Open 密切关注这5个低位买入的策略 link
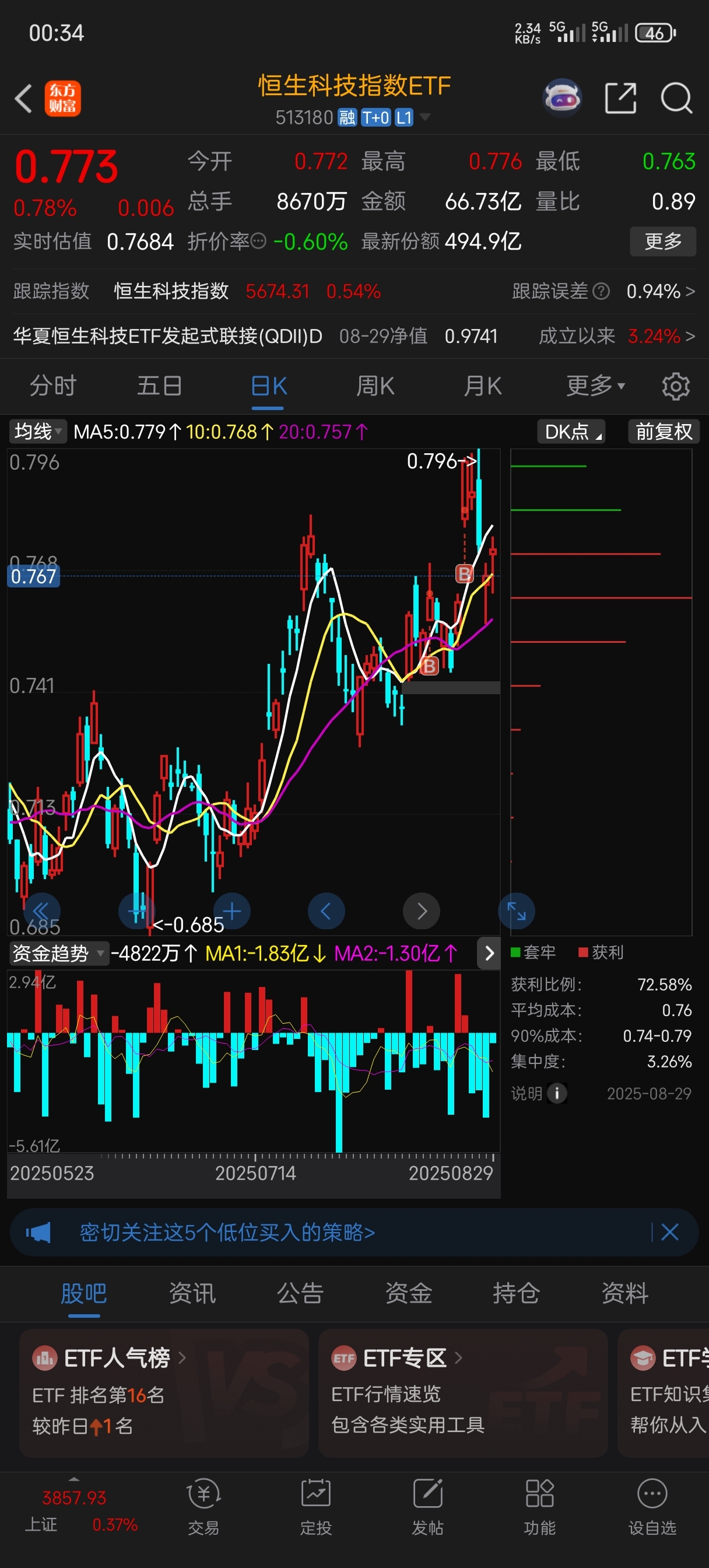The width and height of the screenshot is (709, 1568). [x=227, y=1233]
